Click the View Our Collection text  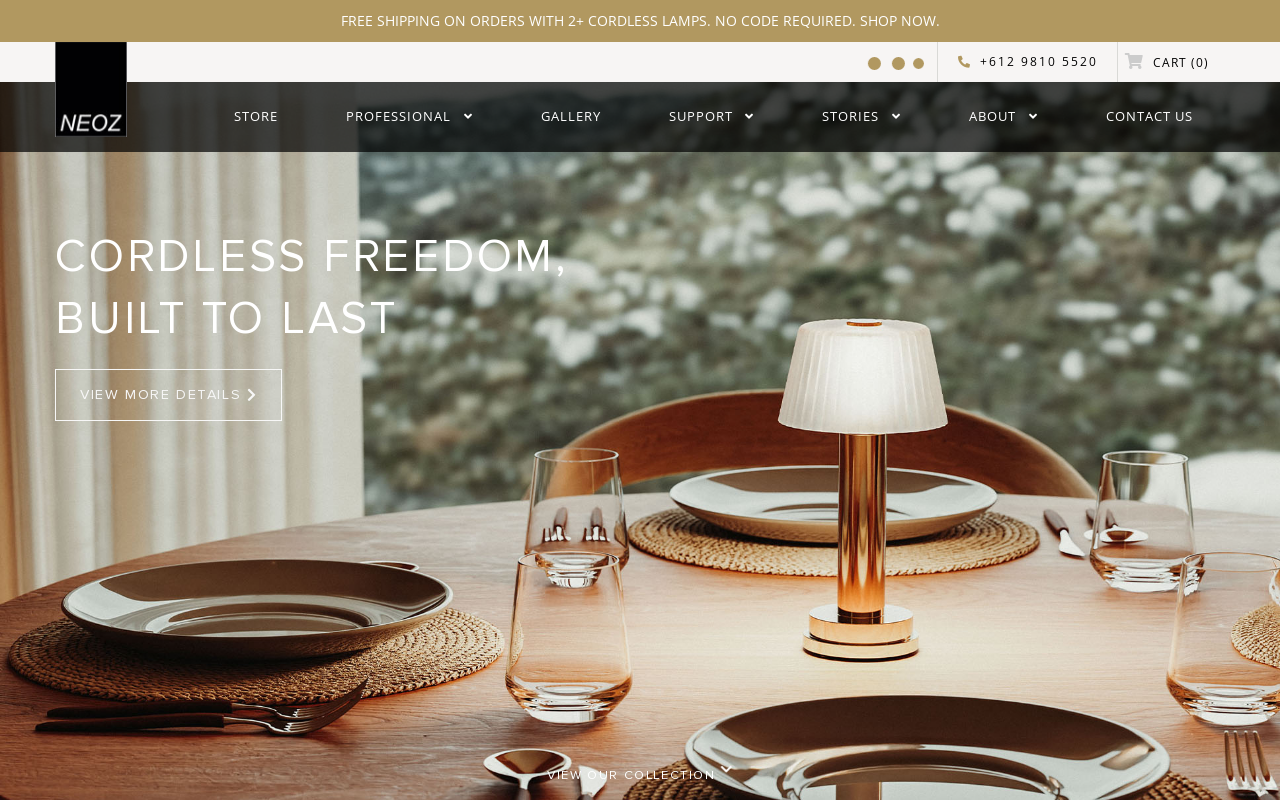click(631, 775)
